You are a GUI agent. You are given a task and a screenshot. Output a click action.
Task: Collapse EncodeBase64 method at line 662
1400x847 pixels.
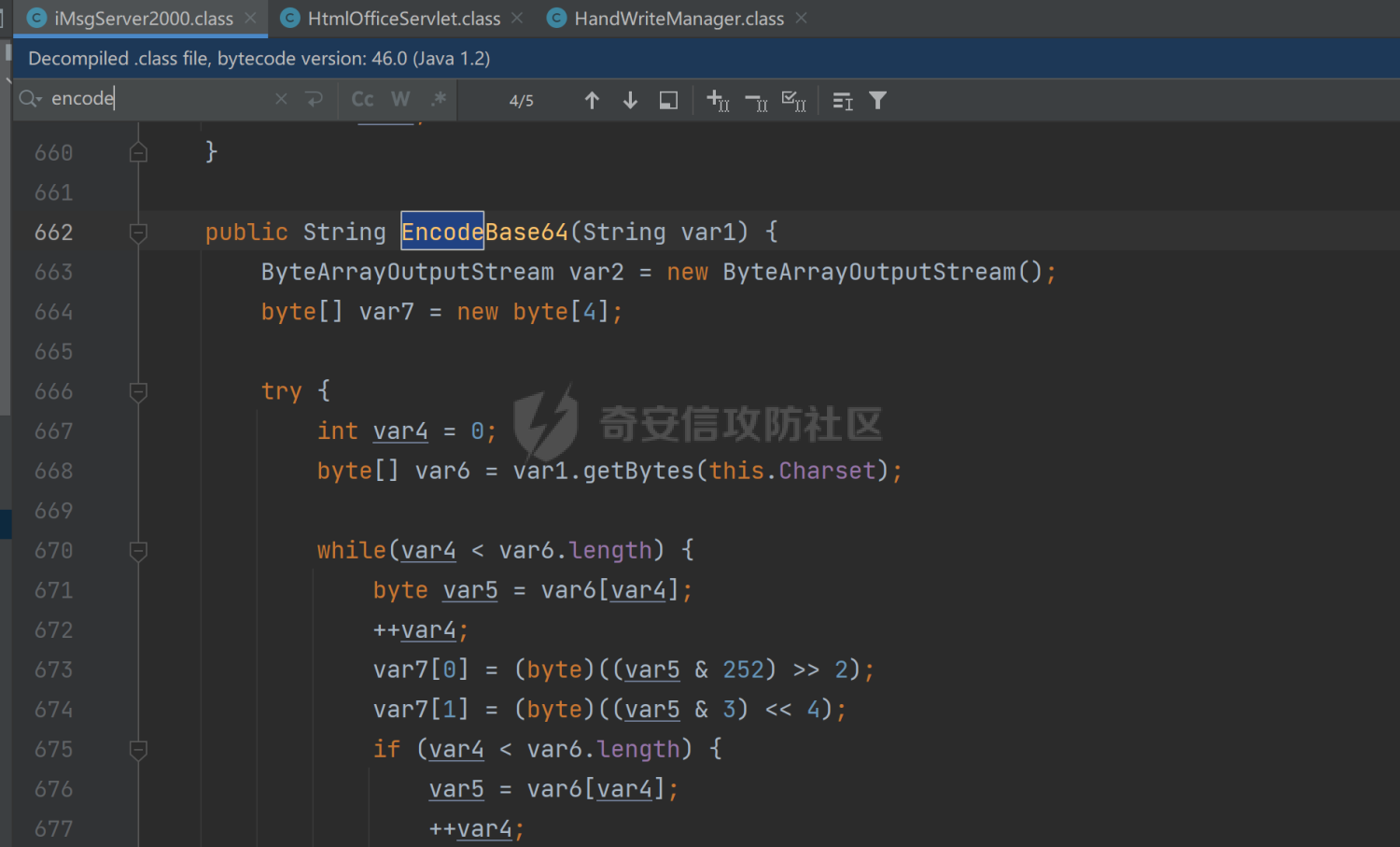(x=138, y=233)
